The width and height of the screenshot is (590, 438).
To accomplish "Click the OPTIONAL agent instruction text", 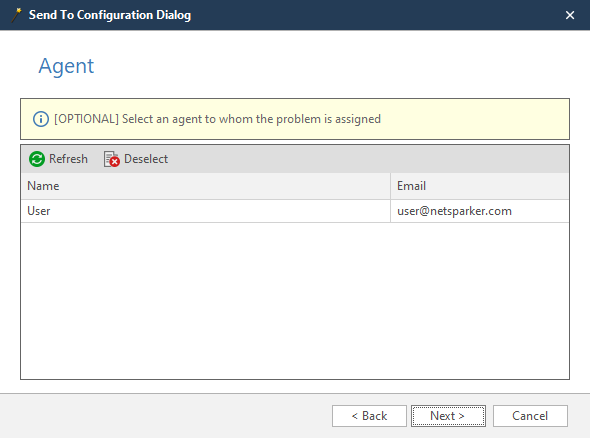I will (x=217, y=119).
